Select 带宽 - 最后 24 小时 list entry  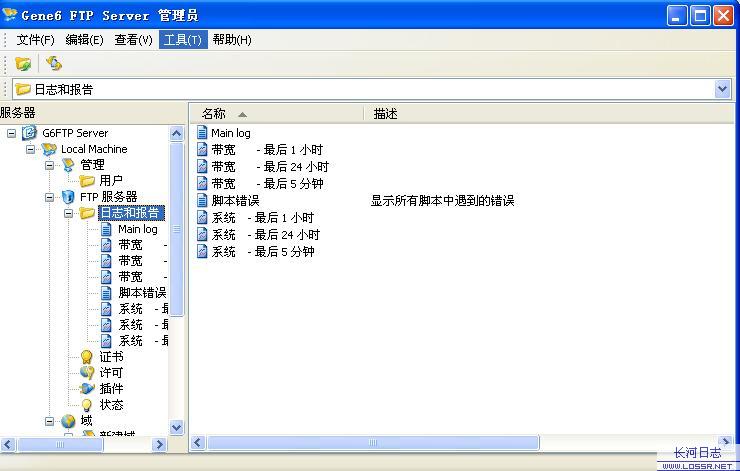[270, 167]
